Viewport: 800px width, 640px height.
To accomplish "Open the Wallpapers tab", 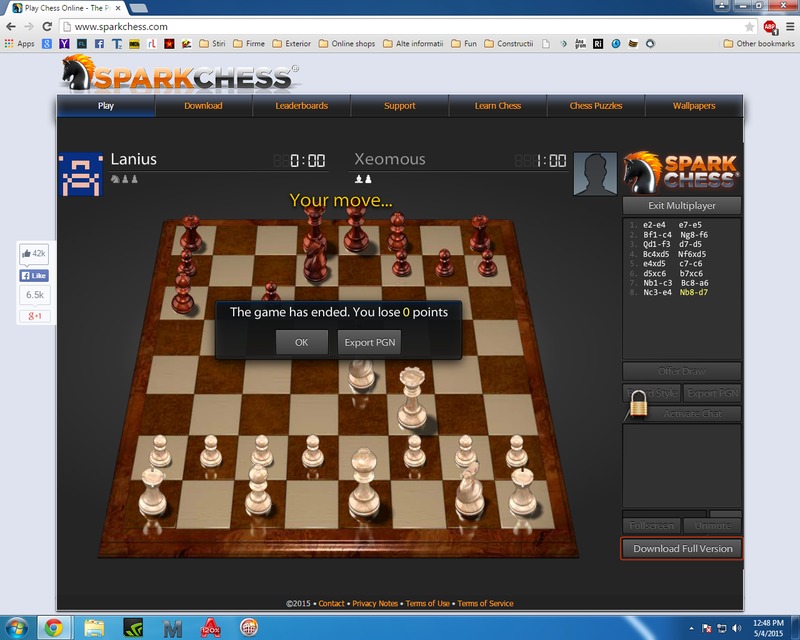I will [694, 106].
